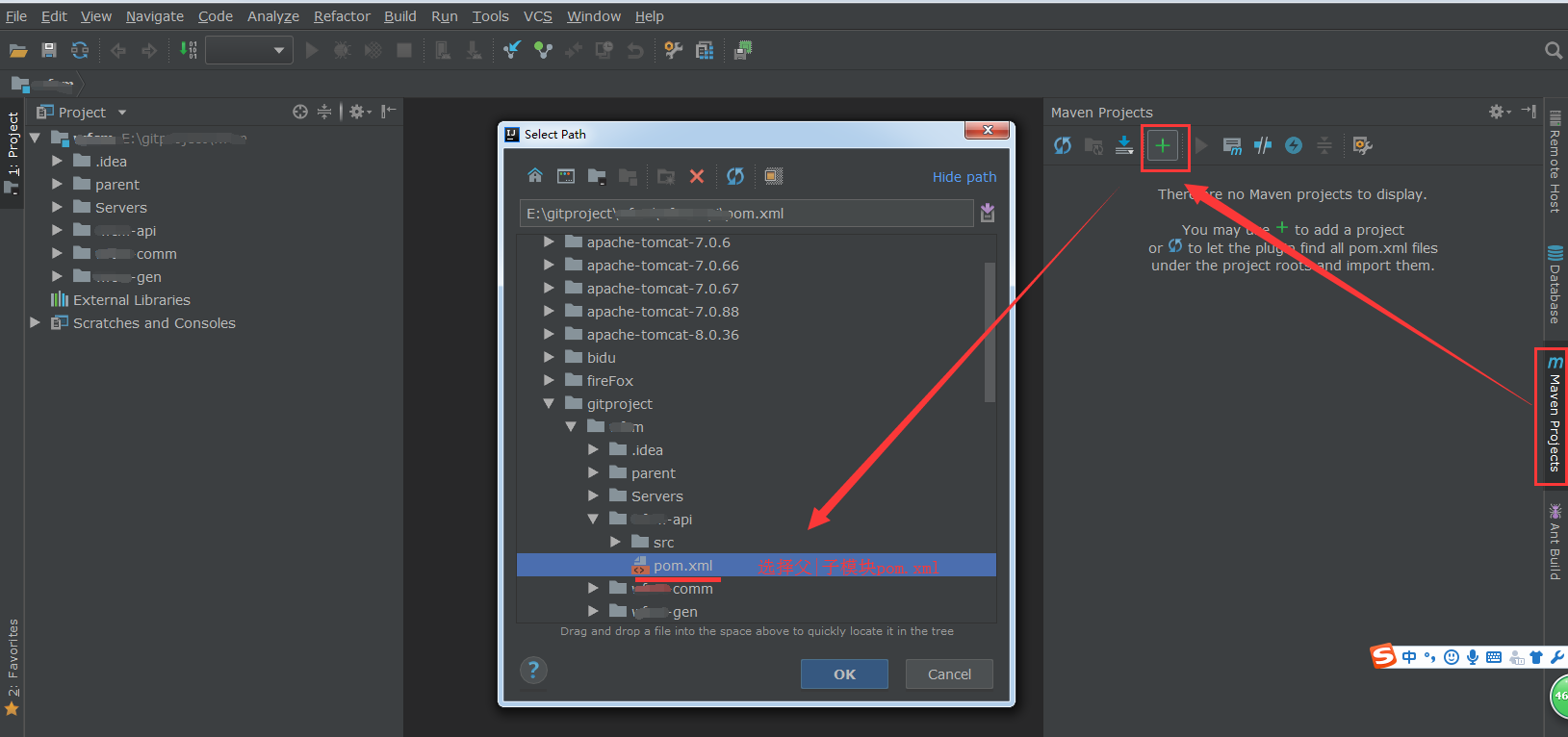
Task: Click the Project directory icon in Select Path
Action: pos(597,176)
